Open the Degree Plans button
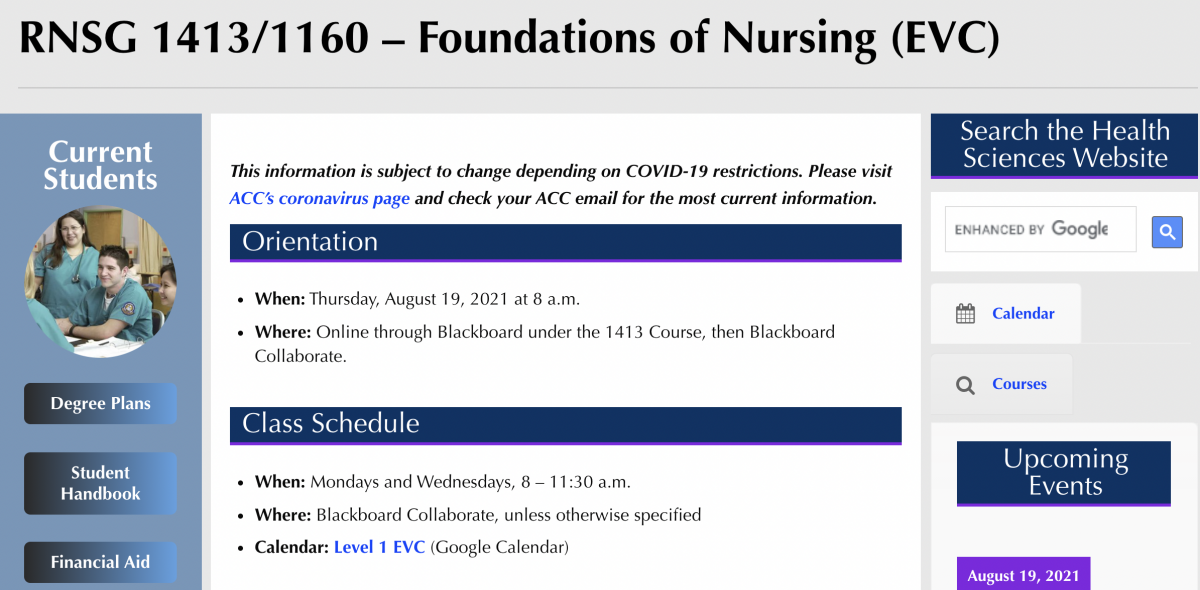 point(101,404)
